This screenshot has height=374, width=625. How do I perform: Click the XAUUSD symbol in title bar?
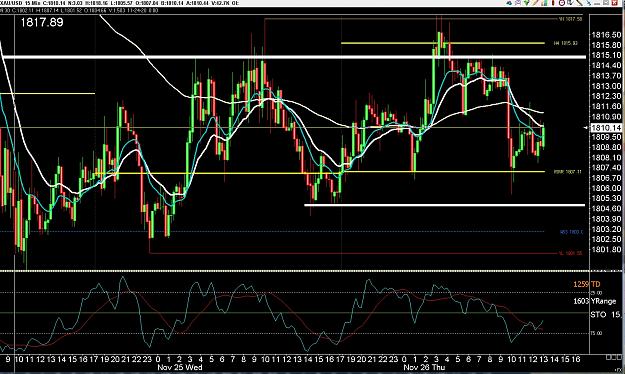[x=11, y=3]
